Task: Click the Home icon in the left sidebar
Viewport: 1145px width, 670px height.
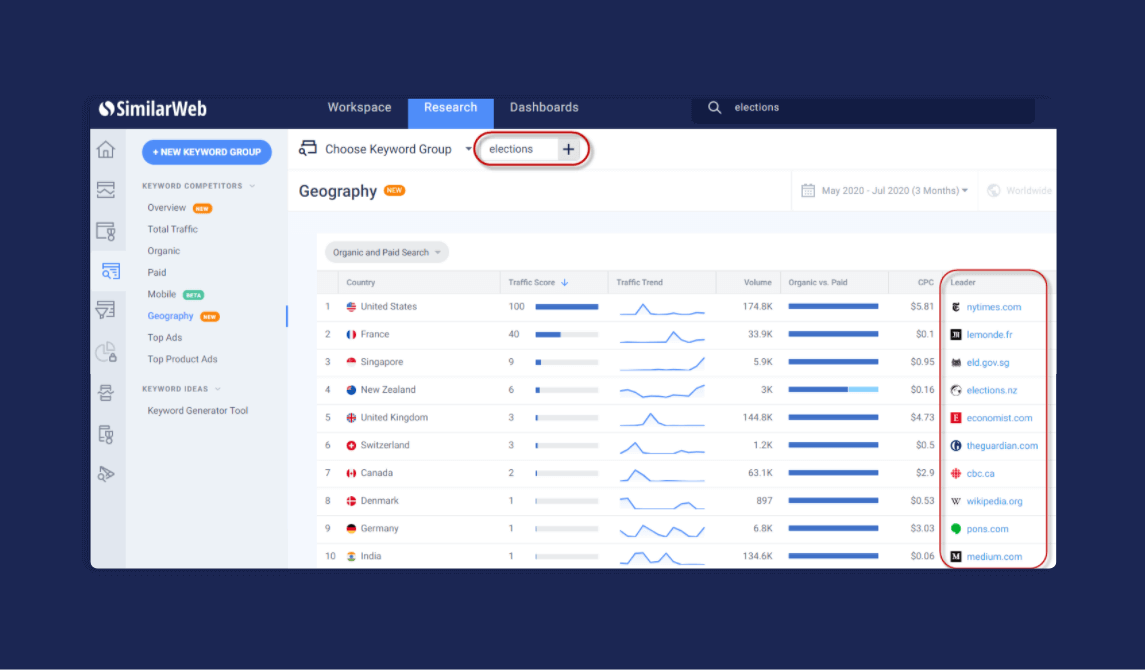Action: tap(106, 150)
